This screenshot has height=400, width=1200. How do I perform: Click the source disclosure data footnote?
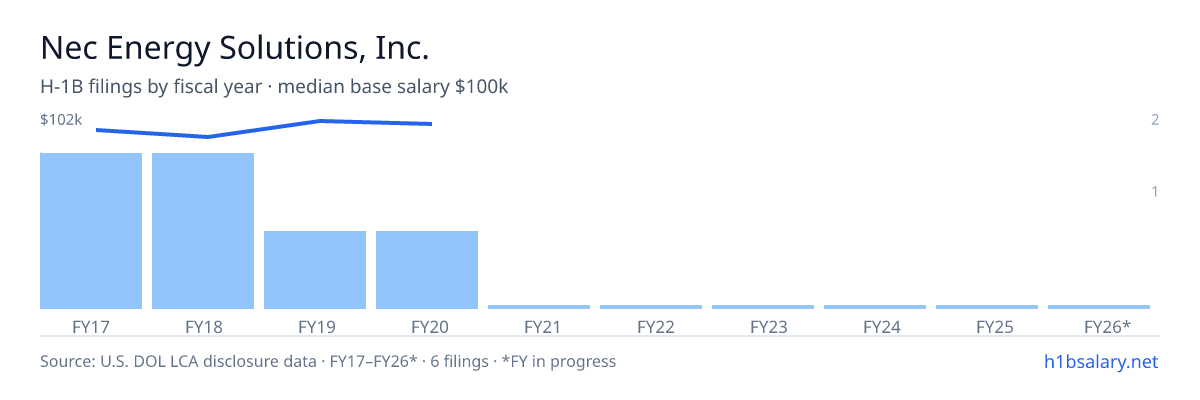[328, 361]
